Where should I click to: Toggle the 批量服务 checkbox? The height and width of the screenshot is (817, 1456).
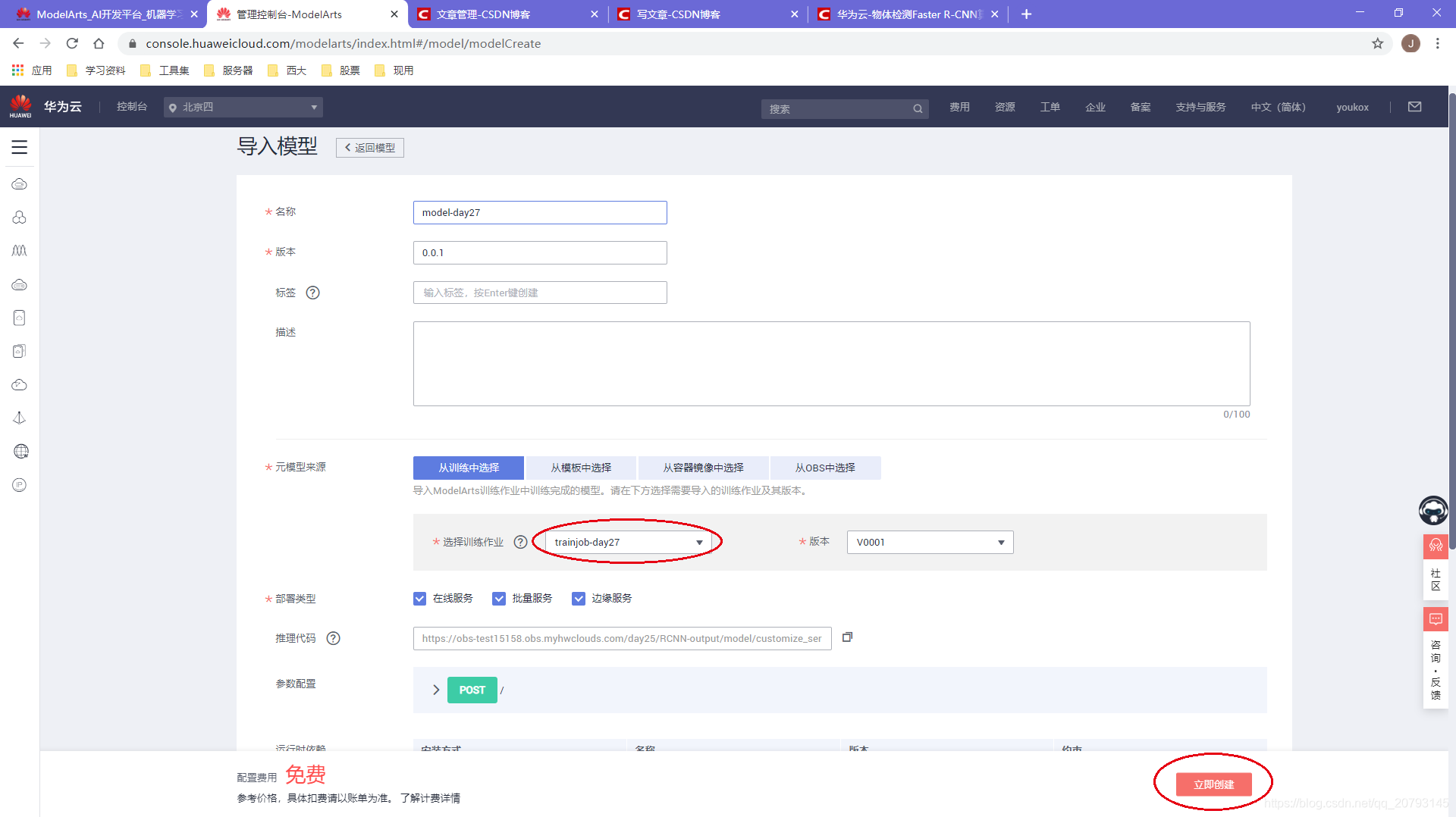pyautogui.click(x=499, y=599)
